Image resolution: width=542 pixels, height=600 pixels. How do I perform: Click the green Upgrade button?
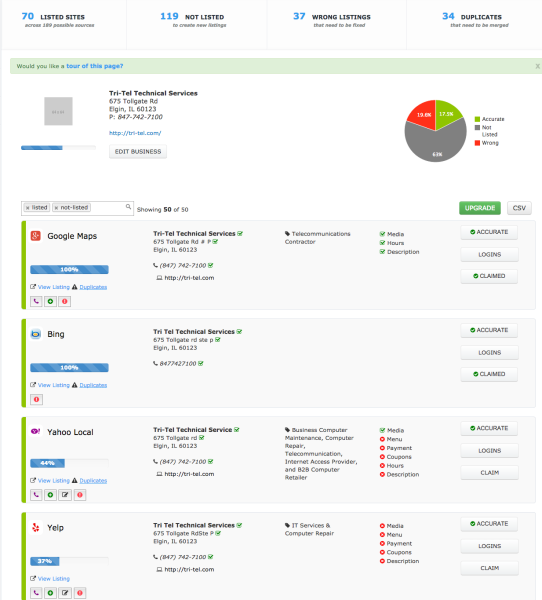click(x=480, y=208)
